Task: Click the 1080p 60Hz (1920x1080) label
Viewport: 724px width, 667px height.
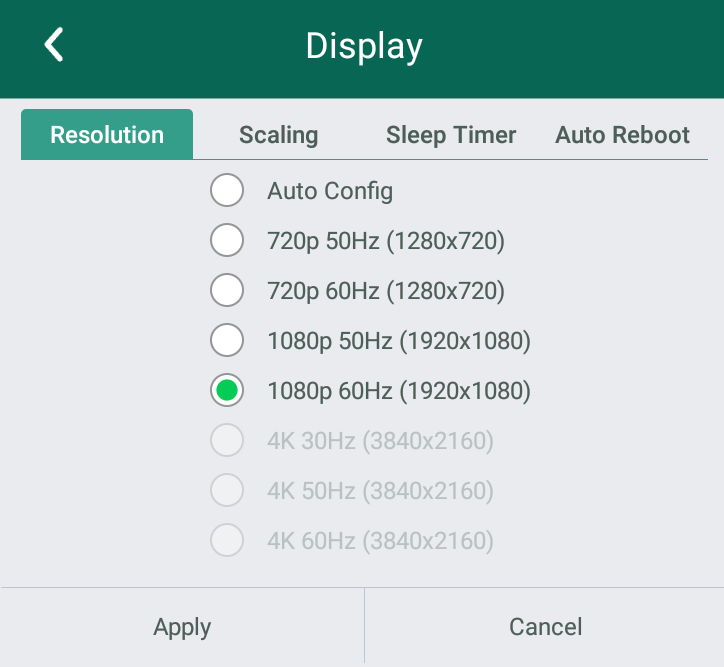Action: click(x=399, y=391)
